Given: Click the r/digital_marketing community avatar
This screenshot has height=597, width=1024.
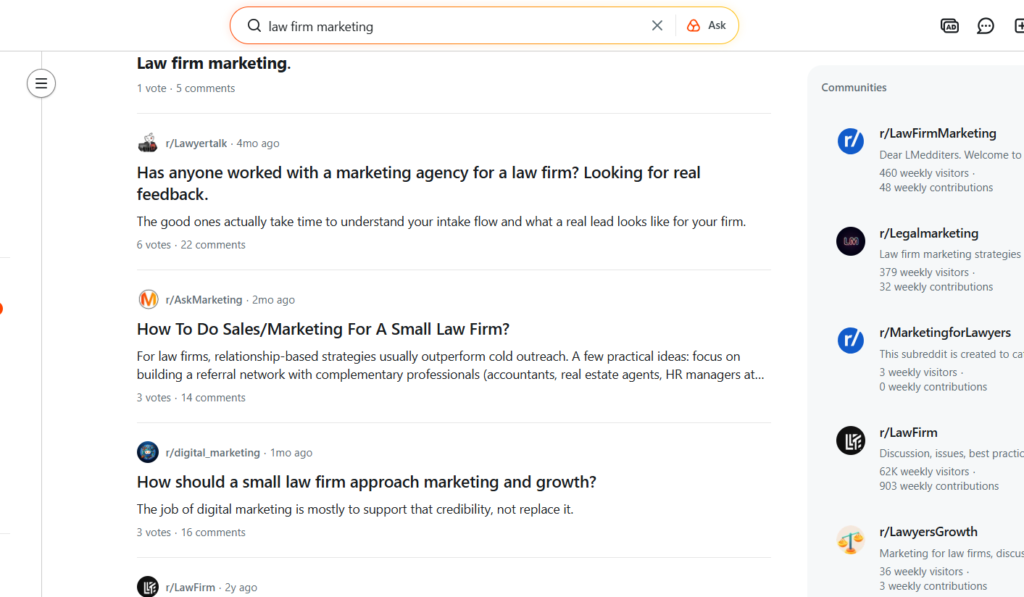Looking at the screenshot, I should [x=148, y=452].
